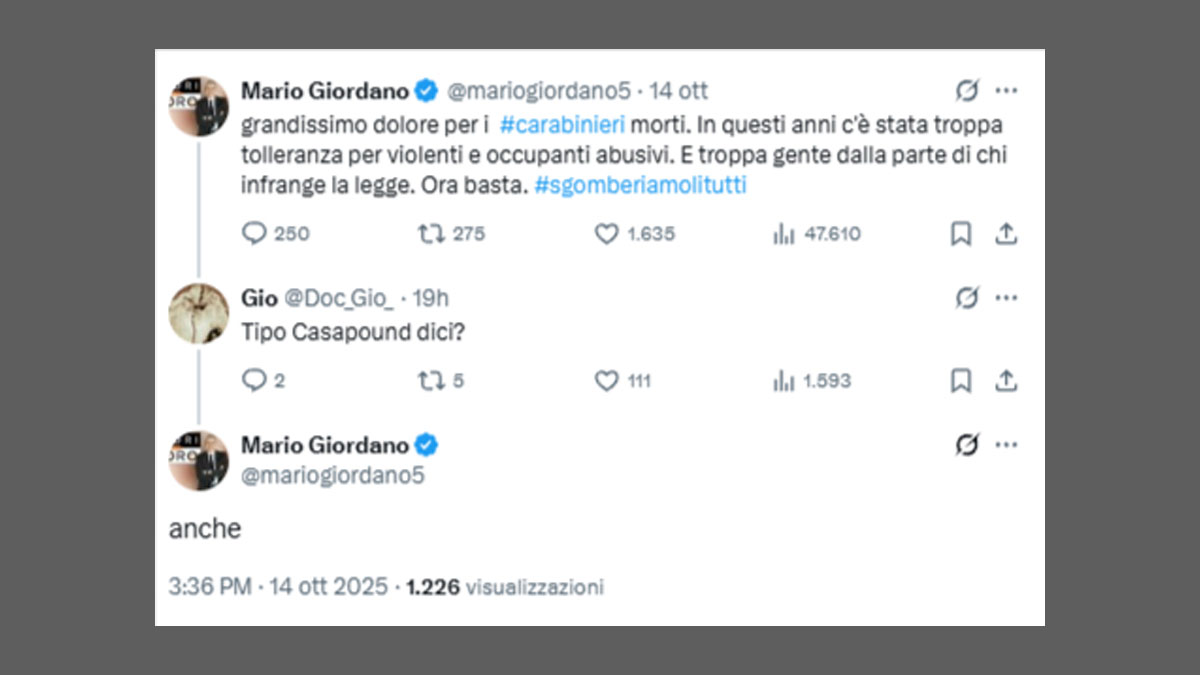Bookmark Gio's Casapound reply

[x=960, y=381]
